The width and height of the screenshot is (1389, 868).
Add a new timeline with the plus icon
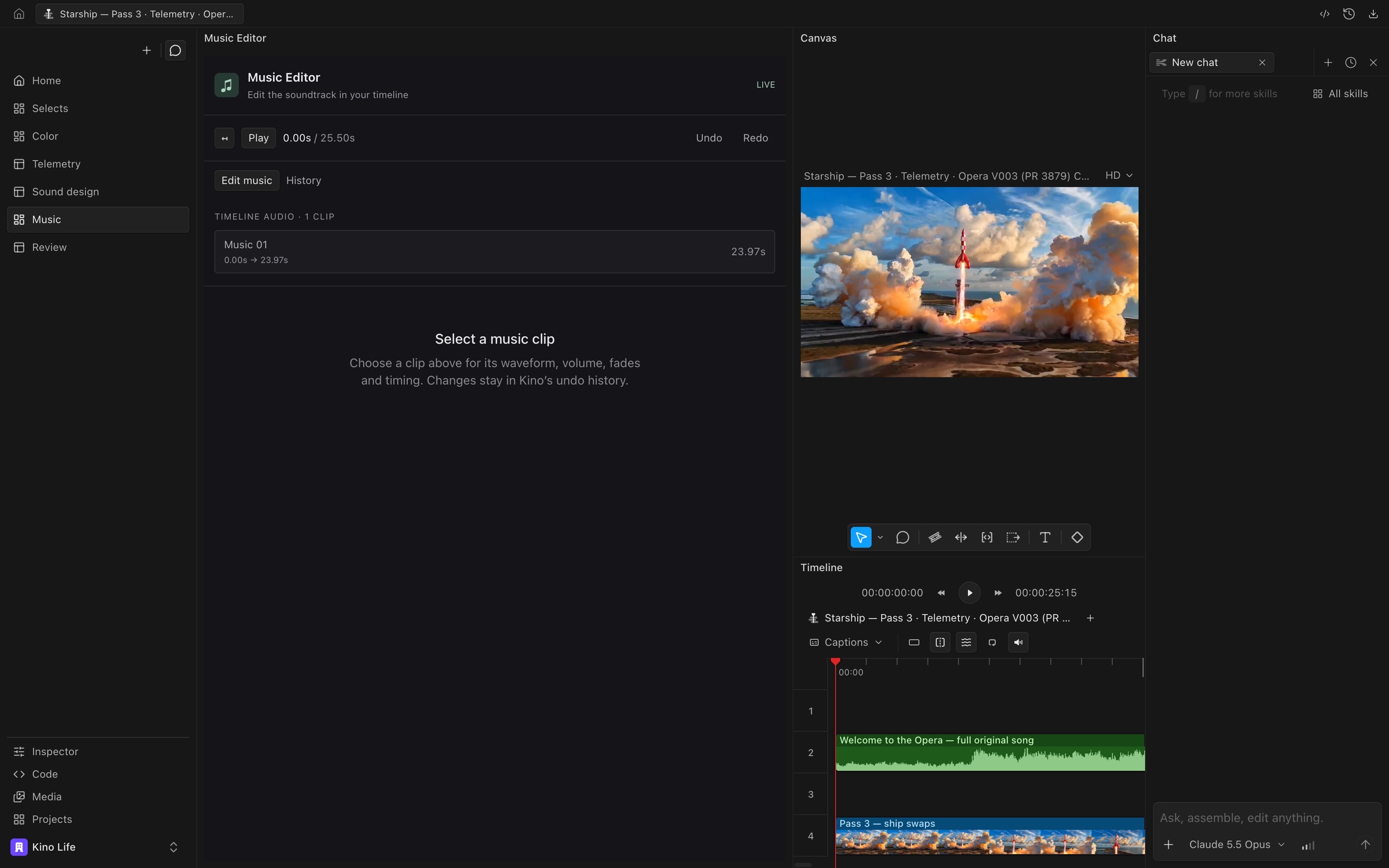(x=1090, y=618)
